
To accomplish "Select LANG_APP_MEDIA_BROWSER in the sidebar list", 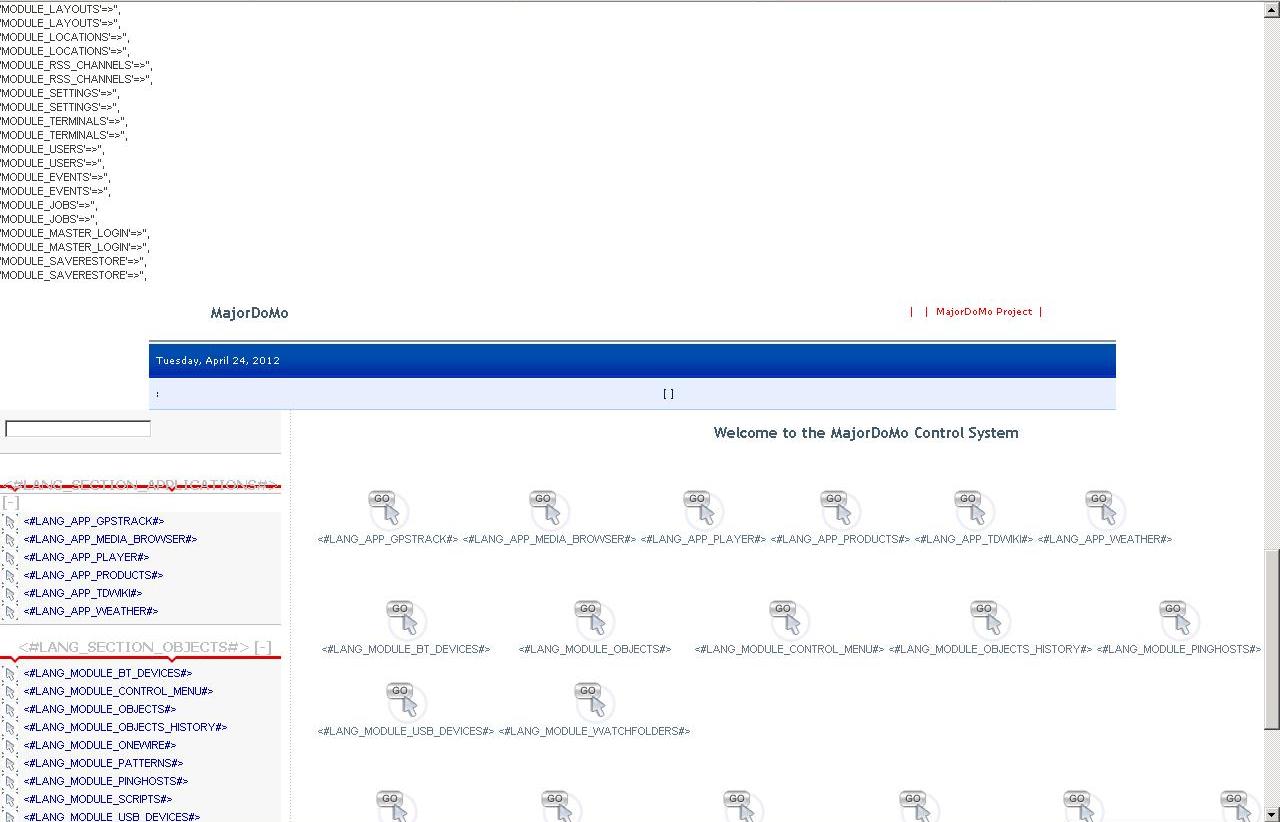I will [x=111, y=539].
